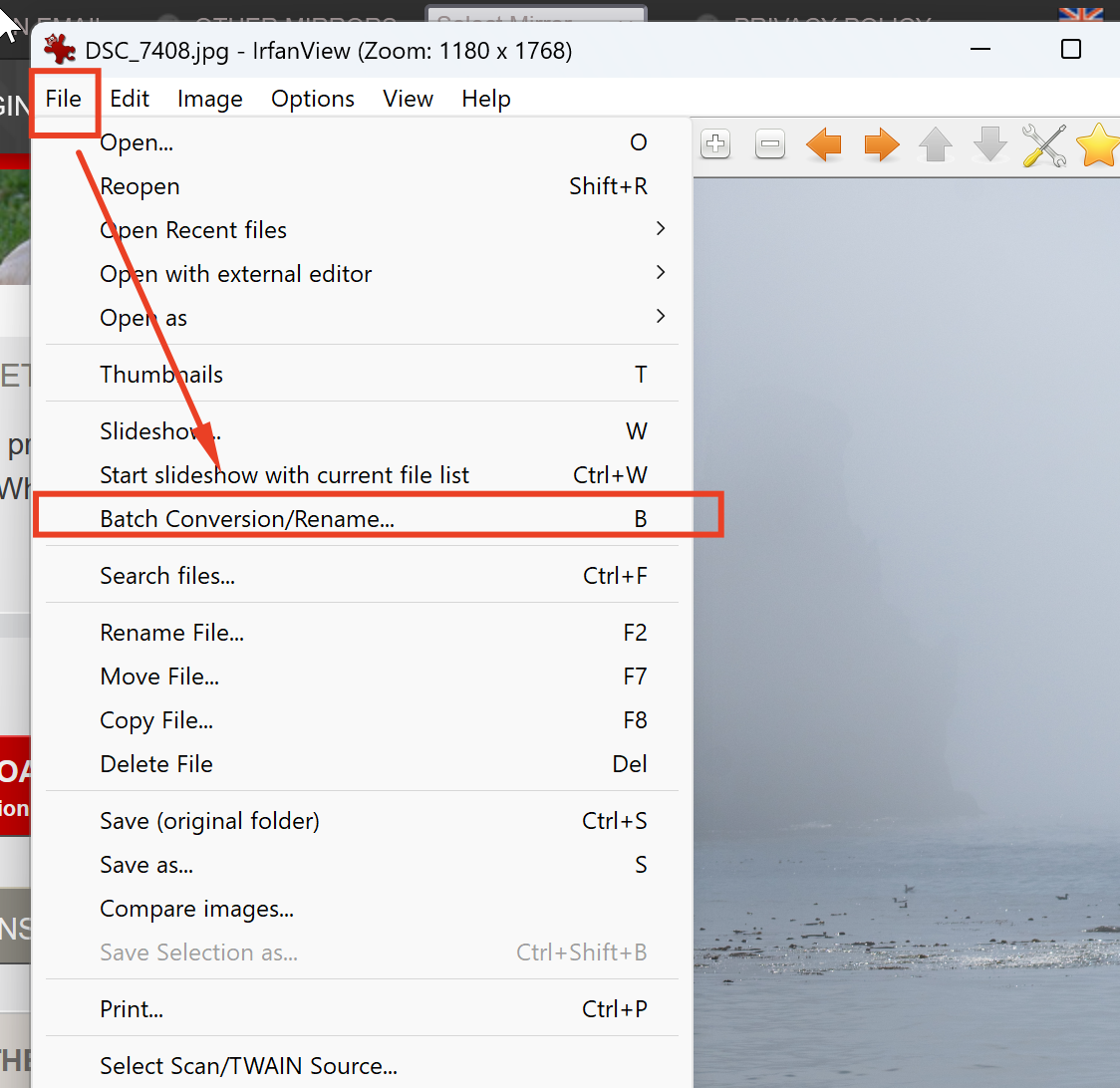The width and height of the screenshot is (1120, 1088).
Task: Choose Thumbnails from the File menu
Action: (x=161, y=375)
